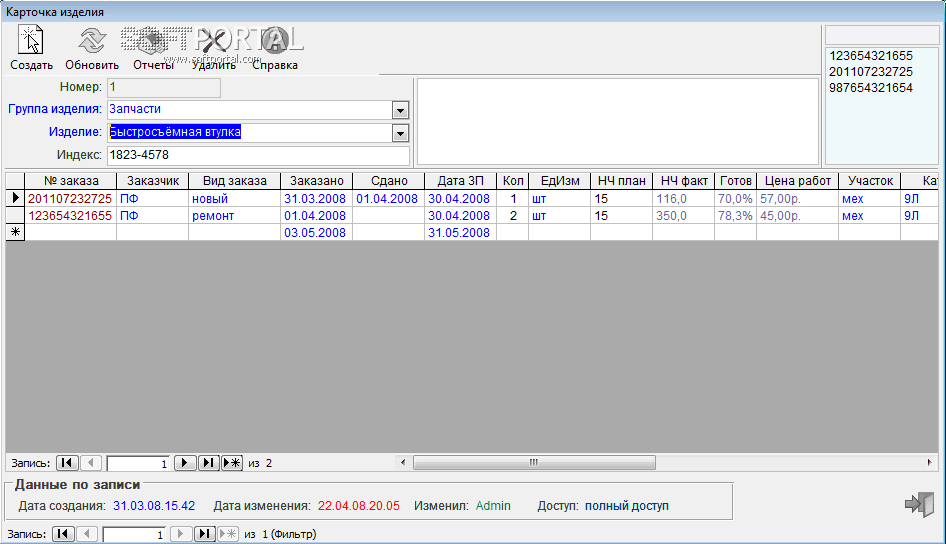Click the Заказчик column header
The height and width of the screenshot is (544, 946).
click(153, 181)
